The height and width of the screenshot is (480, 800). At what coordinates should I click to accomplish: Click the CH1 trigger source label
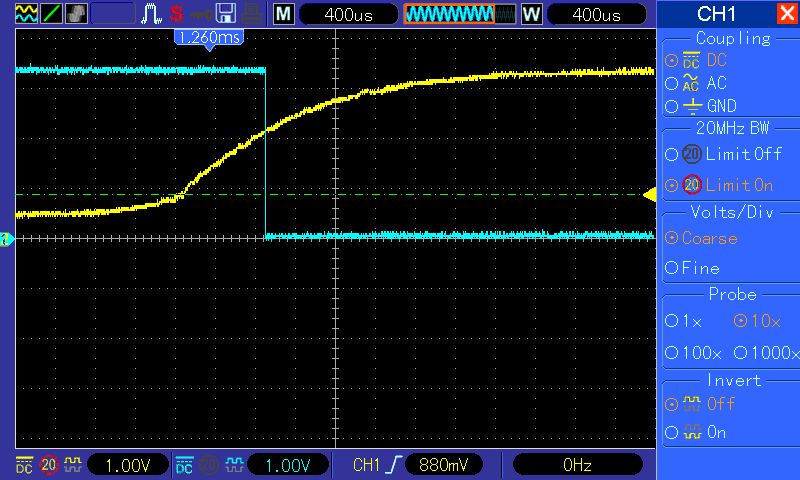(366, 465)
